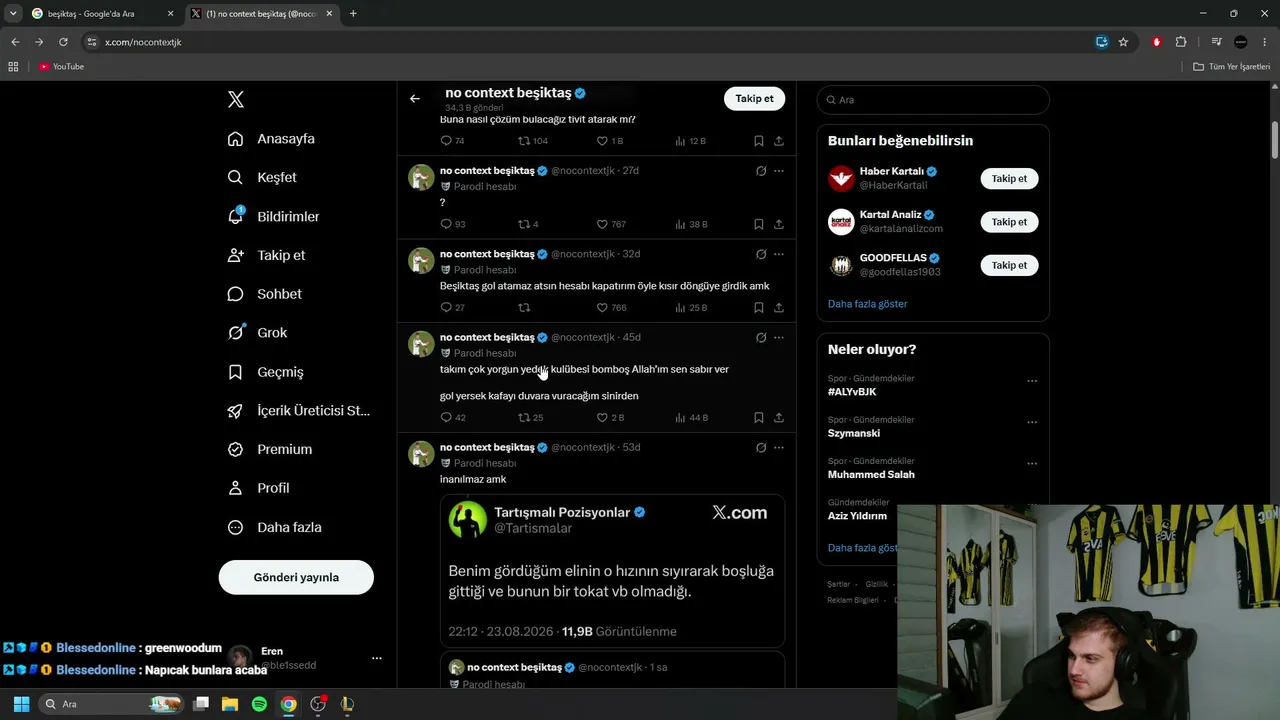This screenshot has width=1280, height=720.
Task: Follow GOODFELLAS account
Action: pyautogui.click(x=1009, y=265)
